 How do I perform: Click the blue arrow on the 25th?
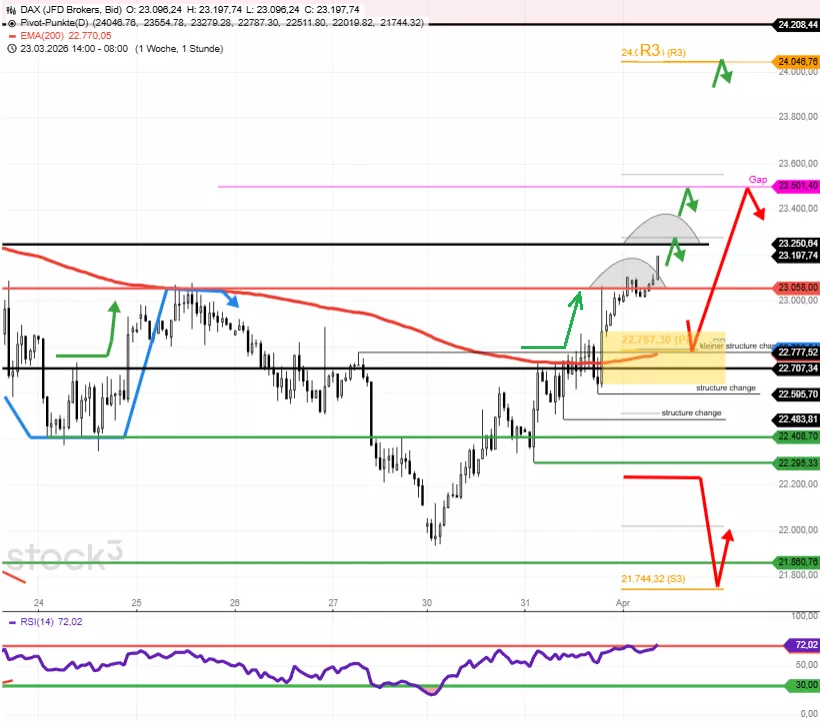pos(231,298)
